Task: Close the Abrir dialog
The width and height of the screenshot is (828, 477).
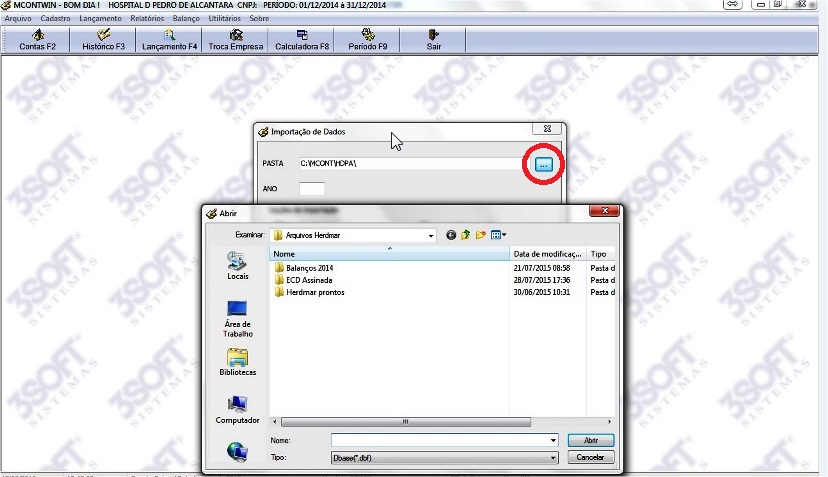Action: pyautogui.click(x=605, y=211)
